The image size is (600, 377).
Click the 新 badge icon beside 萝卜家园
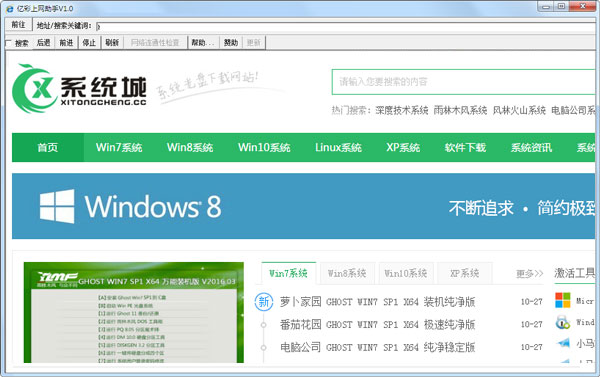[264, 302]
